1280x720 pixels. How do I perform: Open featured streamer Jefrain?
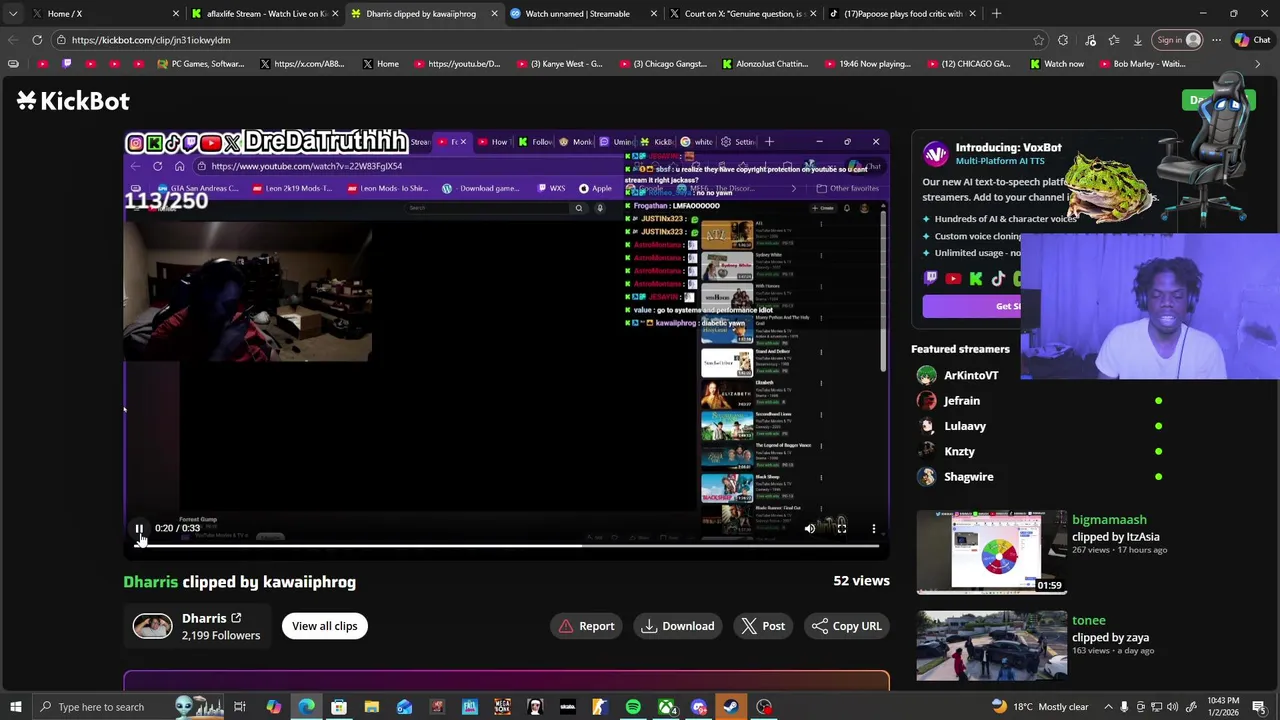pos(962,401)
